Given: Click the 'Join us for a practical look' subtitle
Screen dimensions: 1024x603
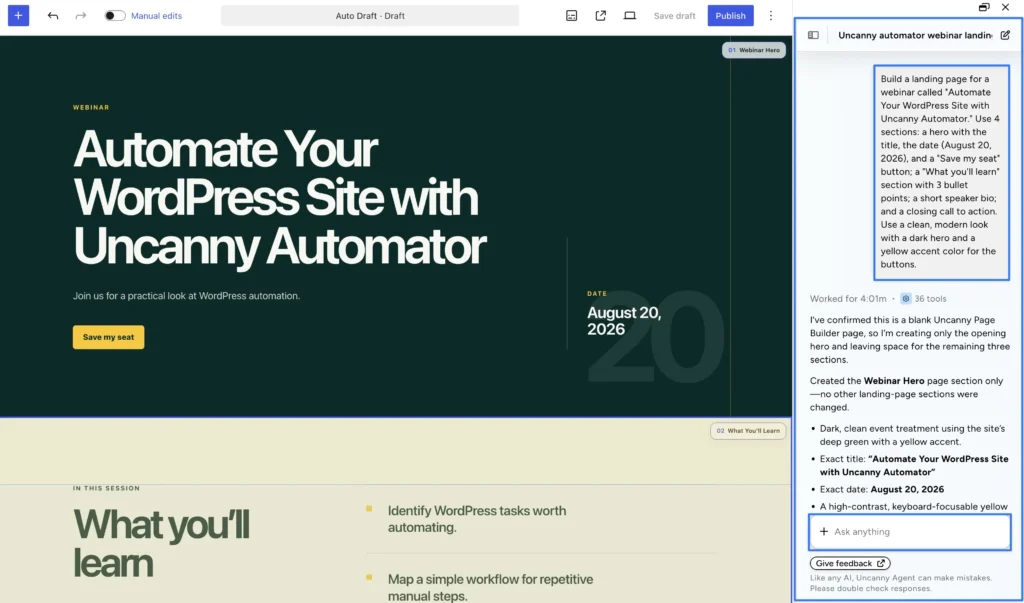Looking at the screenshot, I should click(x=186, y=296).
